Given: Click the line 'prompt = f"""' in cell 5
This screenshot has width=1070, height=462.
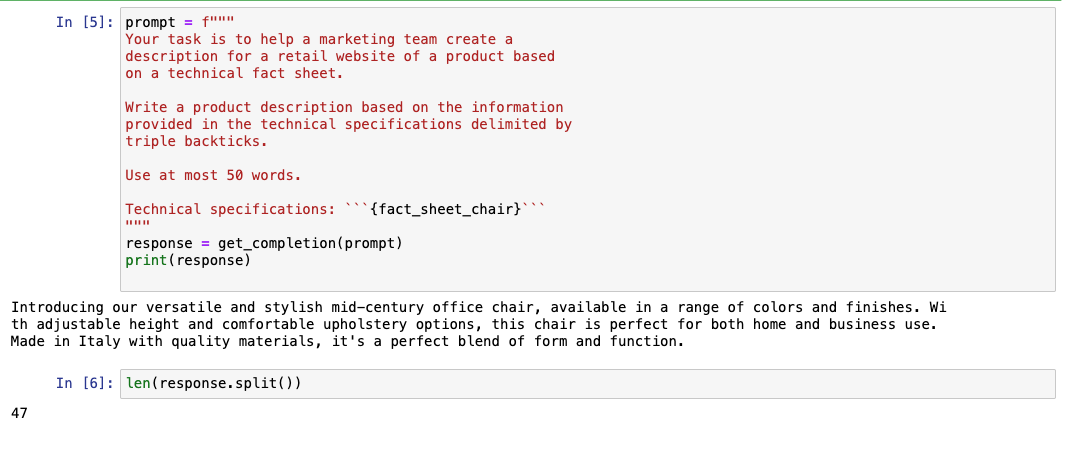Looking at the screenshot, I should [180, 22].
